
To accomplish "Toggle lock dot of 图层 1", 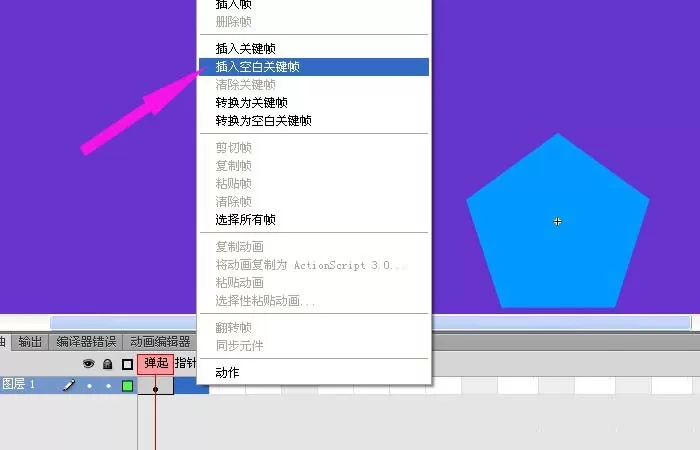I will point(108,386).
